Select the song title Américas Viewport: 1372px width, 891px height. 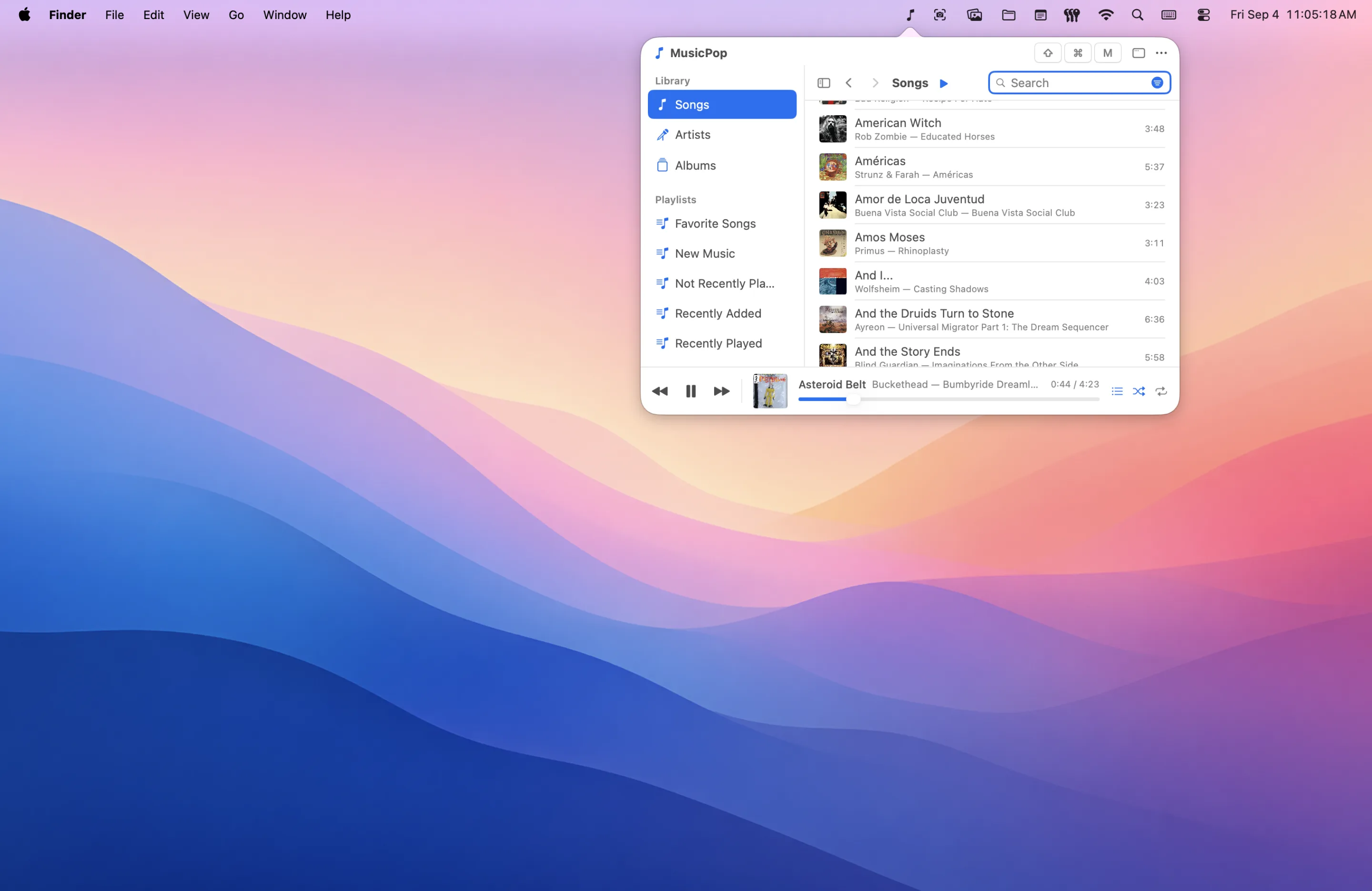click(880, 161)
